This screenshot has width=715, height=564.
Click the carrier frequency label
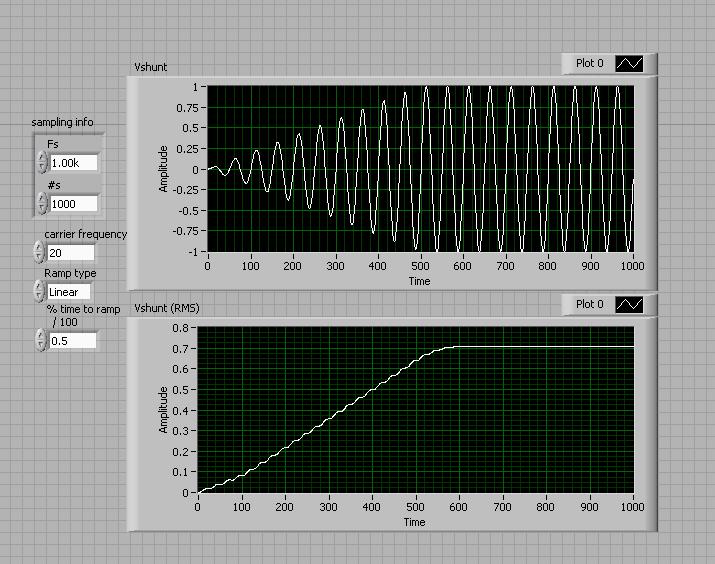(x=86, y=234)
